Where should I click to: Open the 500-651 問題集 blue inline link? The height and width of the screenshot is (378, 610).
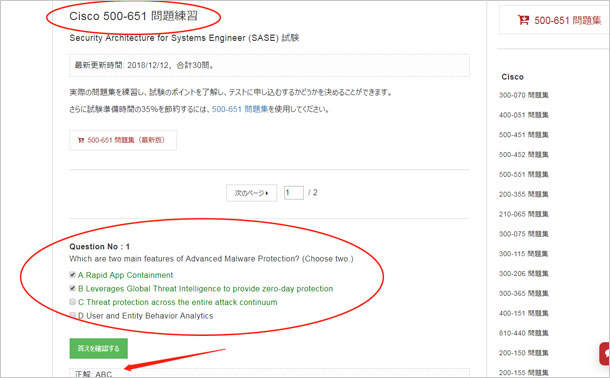pyautogui.click(x=240, y=109)
